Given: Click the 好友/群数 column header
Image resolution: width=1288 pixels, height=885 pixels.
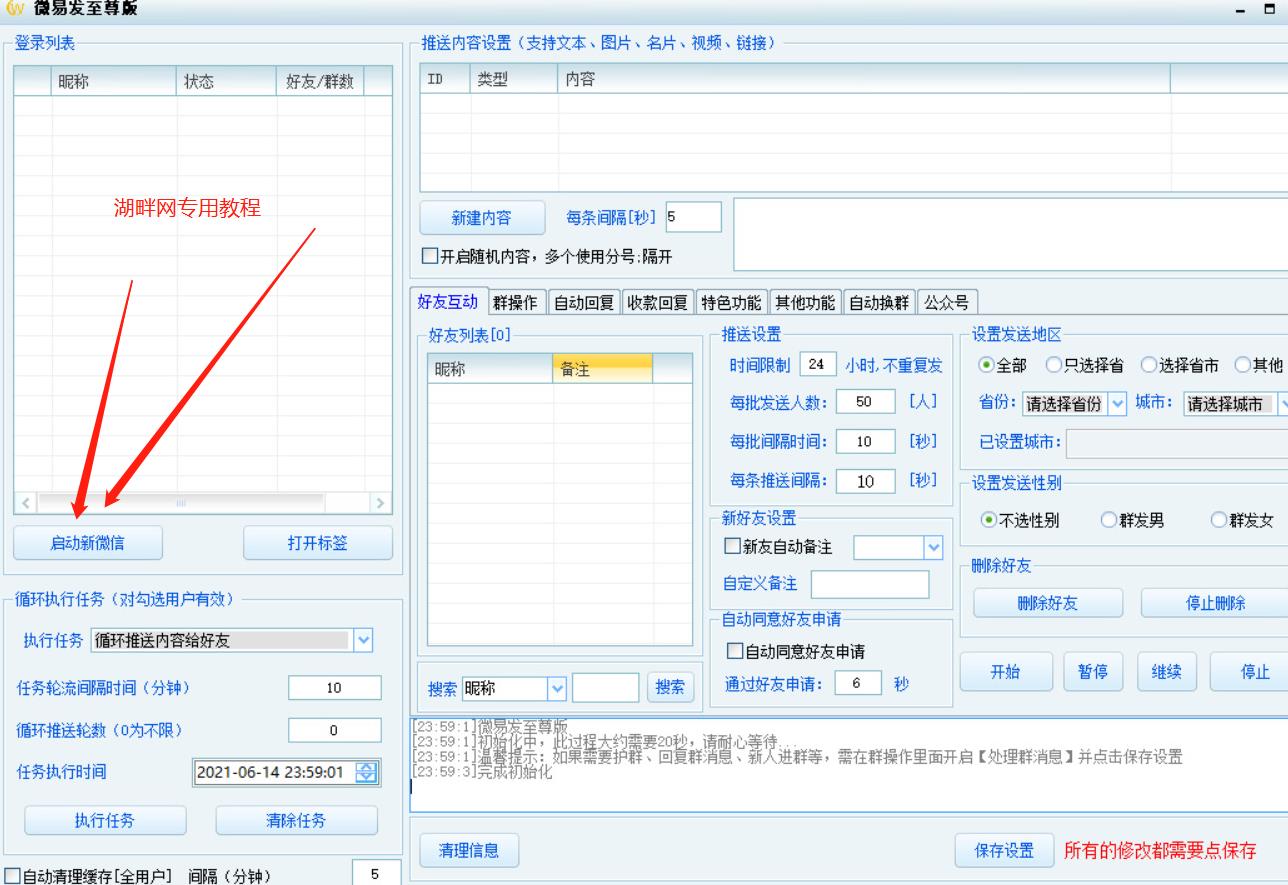Looking at the screenshot, I should (x=320, y=82).
